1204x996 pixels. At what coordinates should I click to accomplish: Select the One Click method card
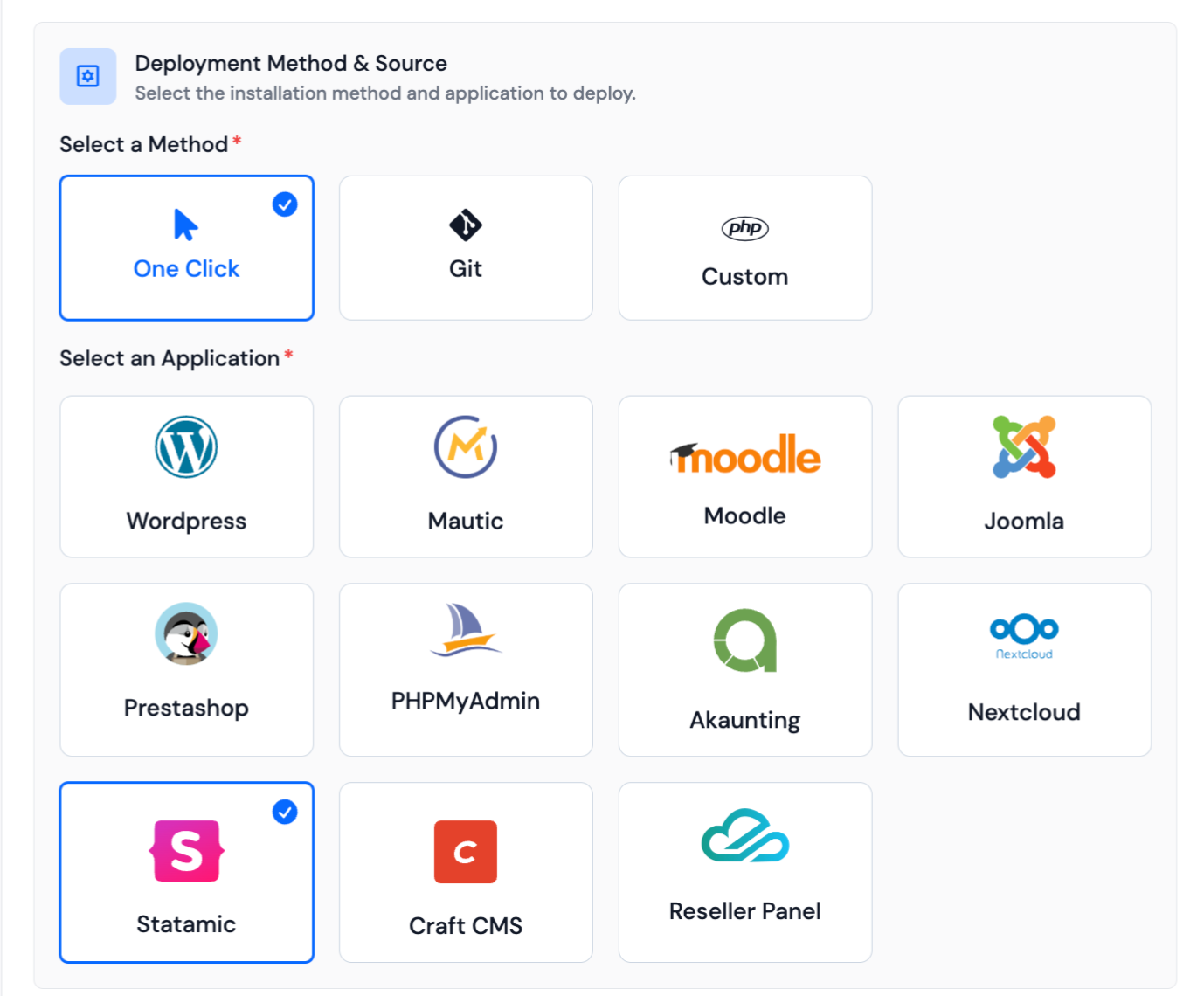[186, 247]
